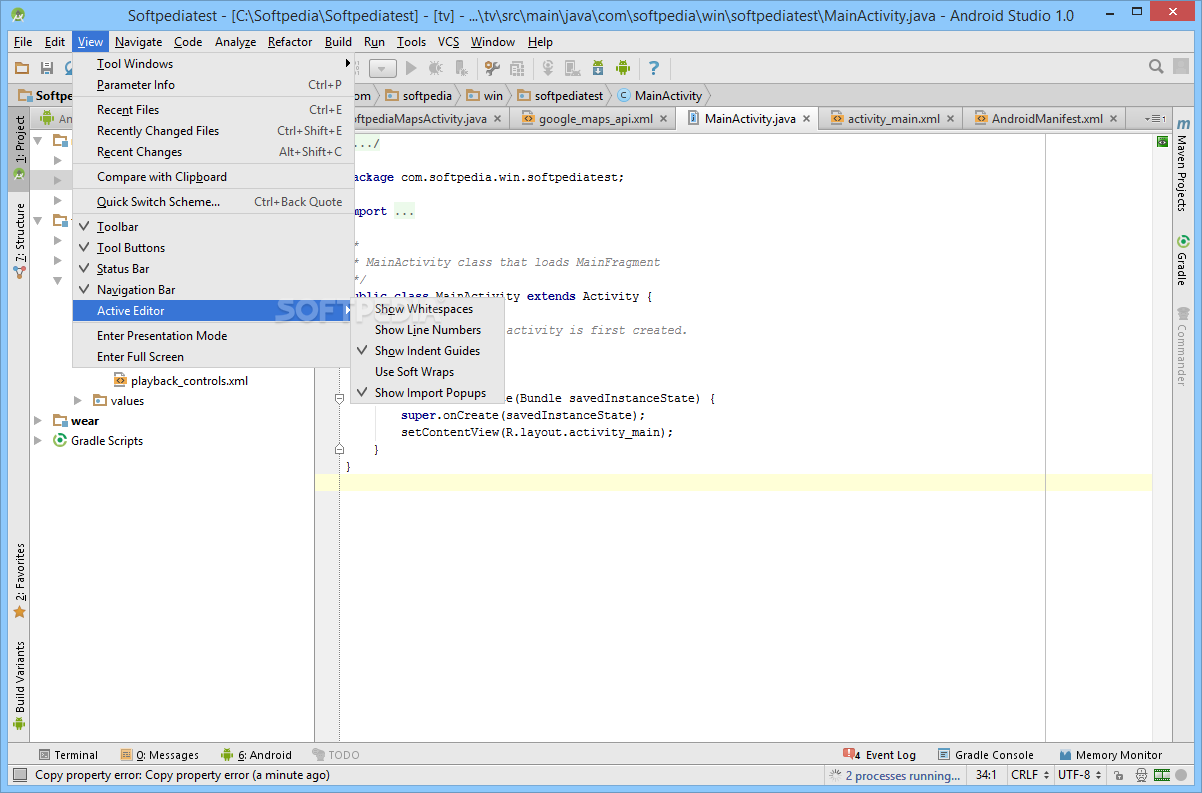Select Enter Presentation Mode
Image resolution: width=1202 pixels, height=793 pixels.
[x=212, y=336]
